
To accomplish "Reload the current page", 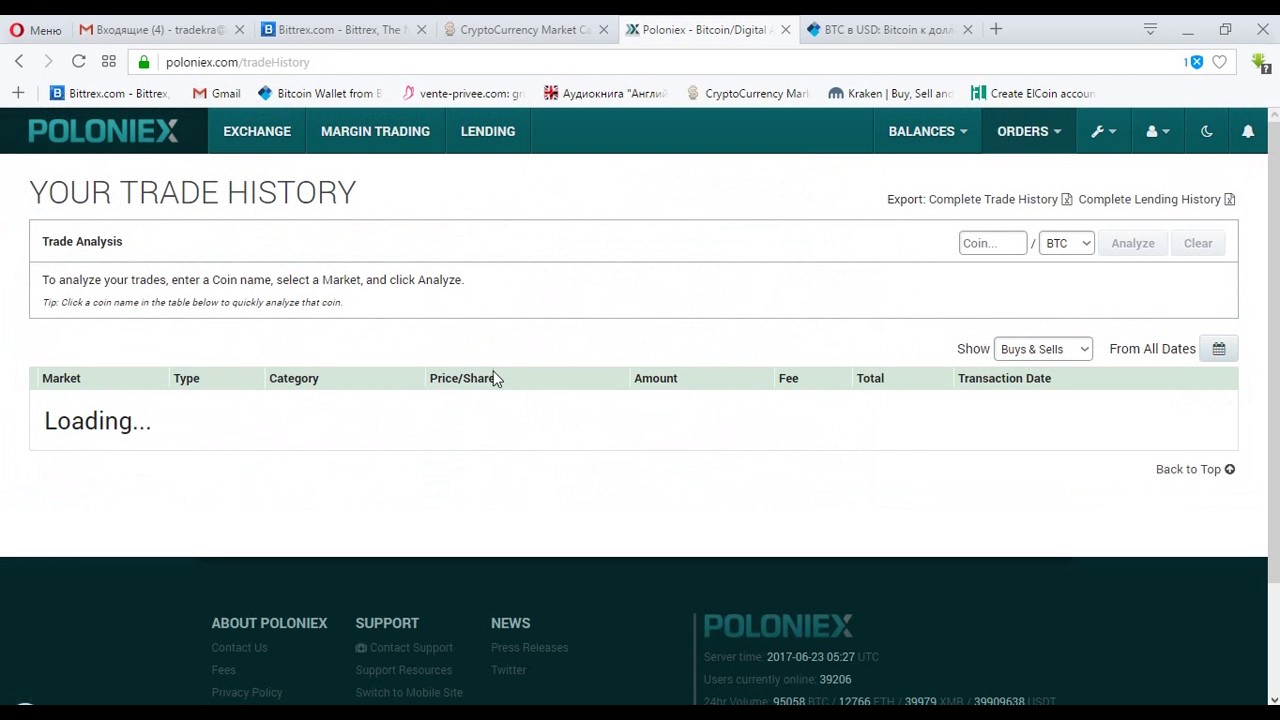I will pos(78,62).
